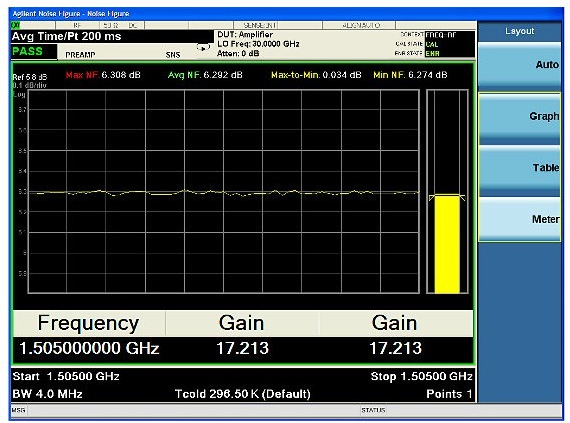Image resolution: width=570 pixels, height=423 pixels.
Task: Select the Meter layout softkey
Action: click(x=519, y=219)
